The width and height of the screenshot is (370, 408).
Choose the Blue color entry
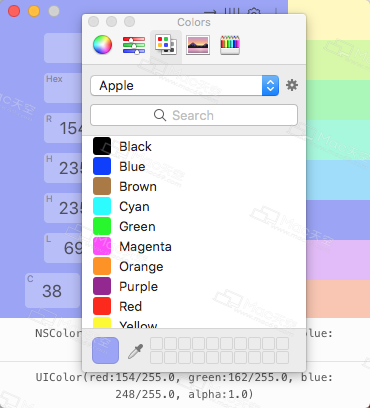[194, 166]
